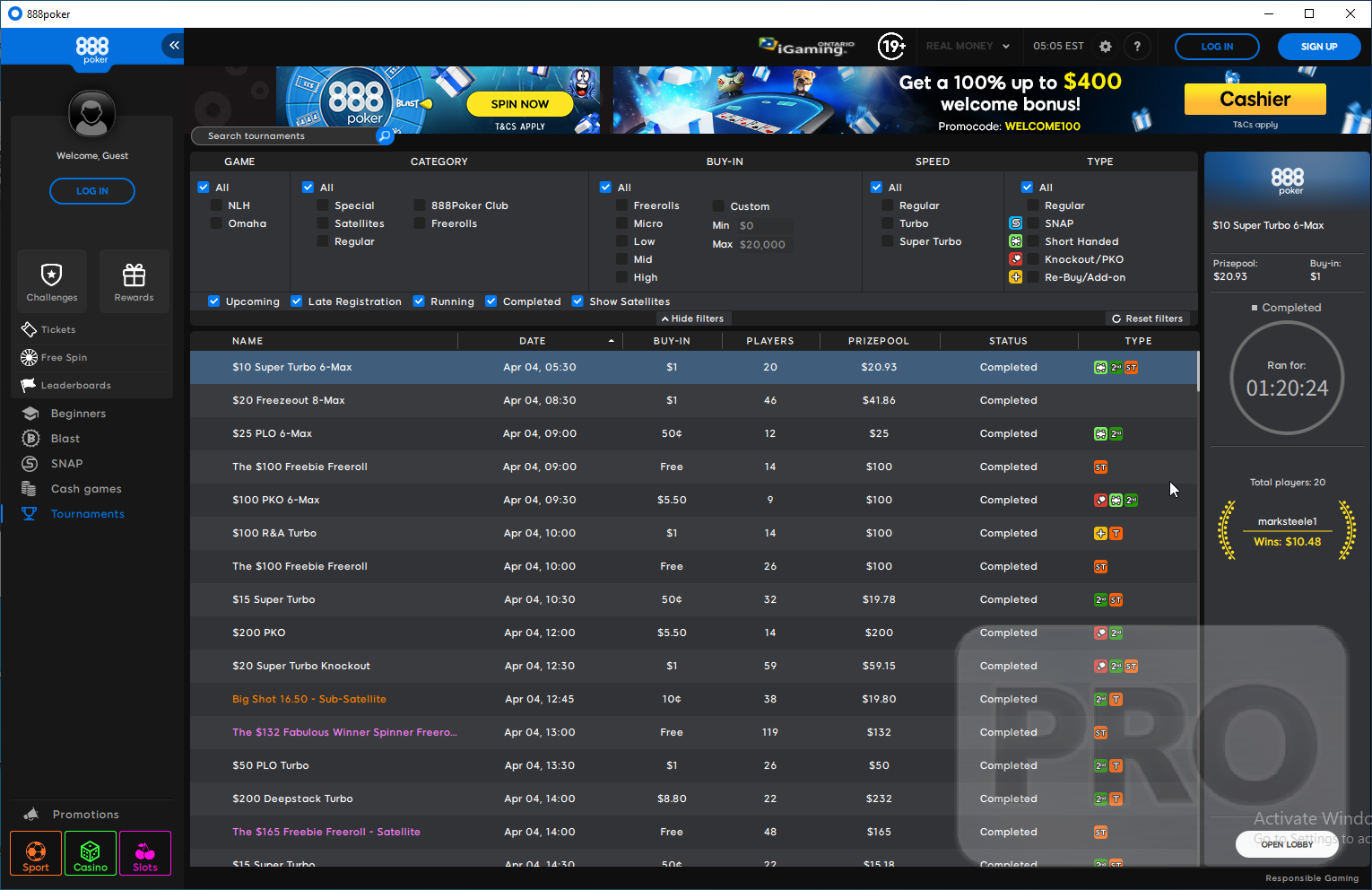Open the Rewards gift icon
Screen dimensions: 1372x890
click(x=134, y=281)
